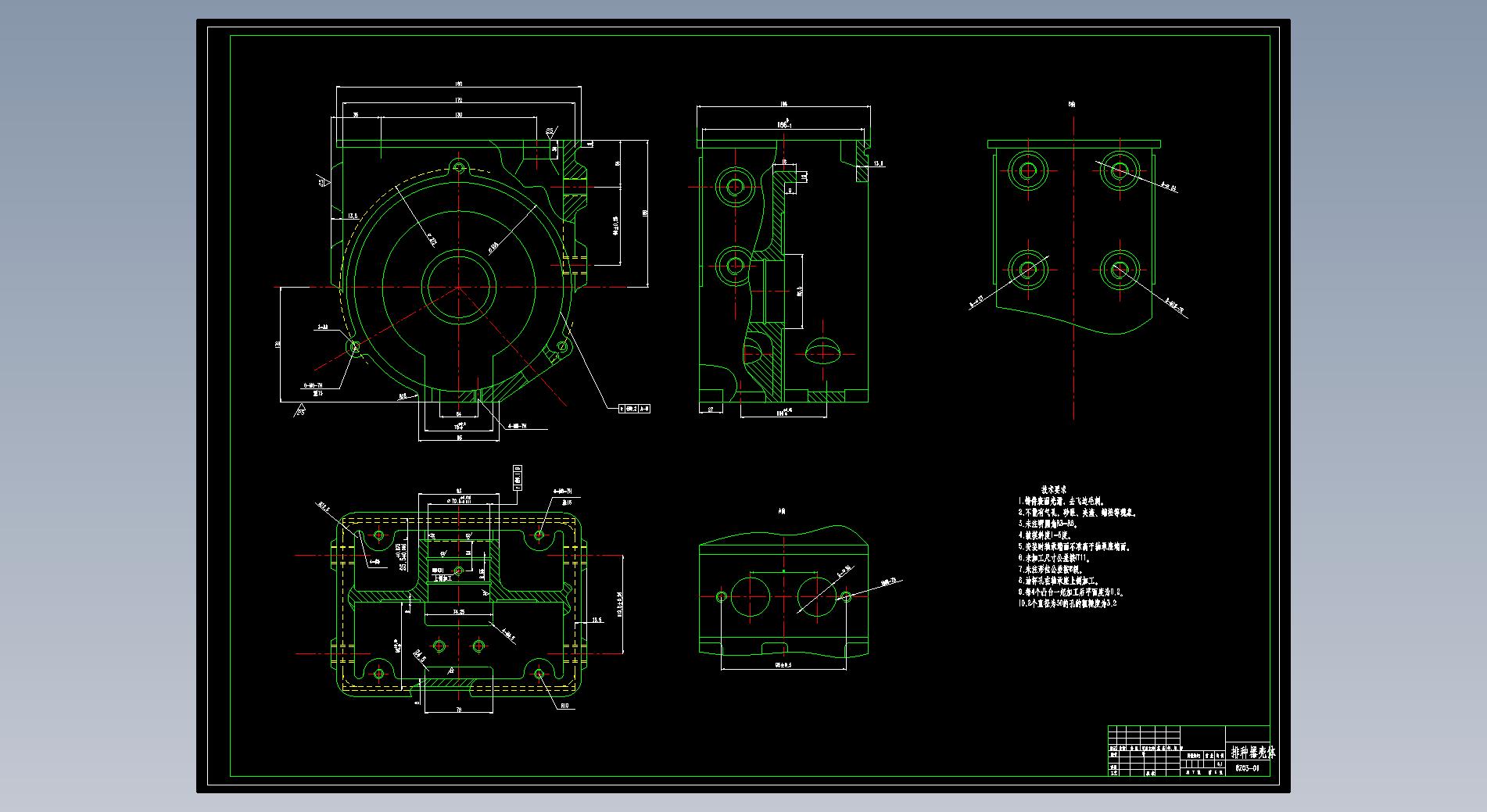
Task: Select the R10 radius label in bottom-left view
Action: (x=565, y=706)
